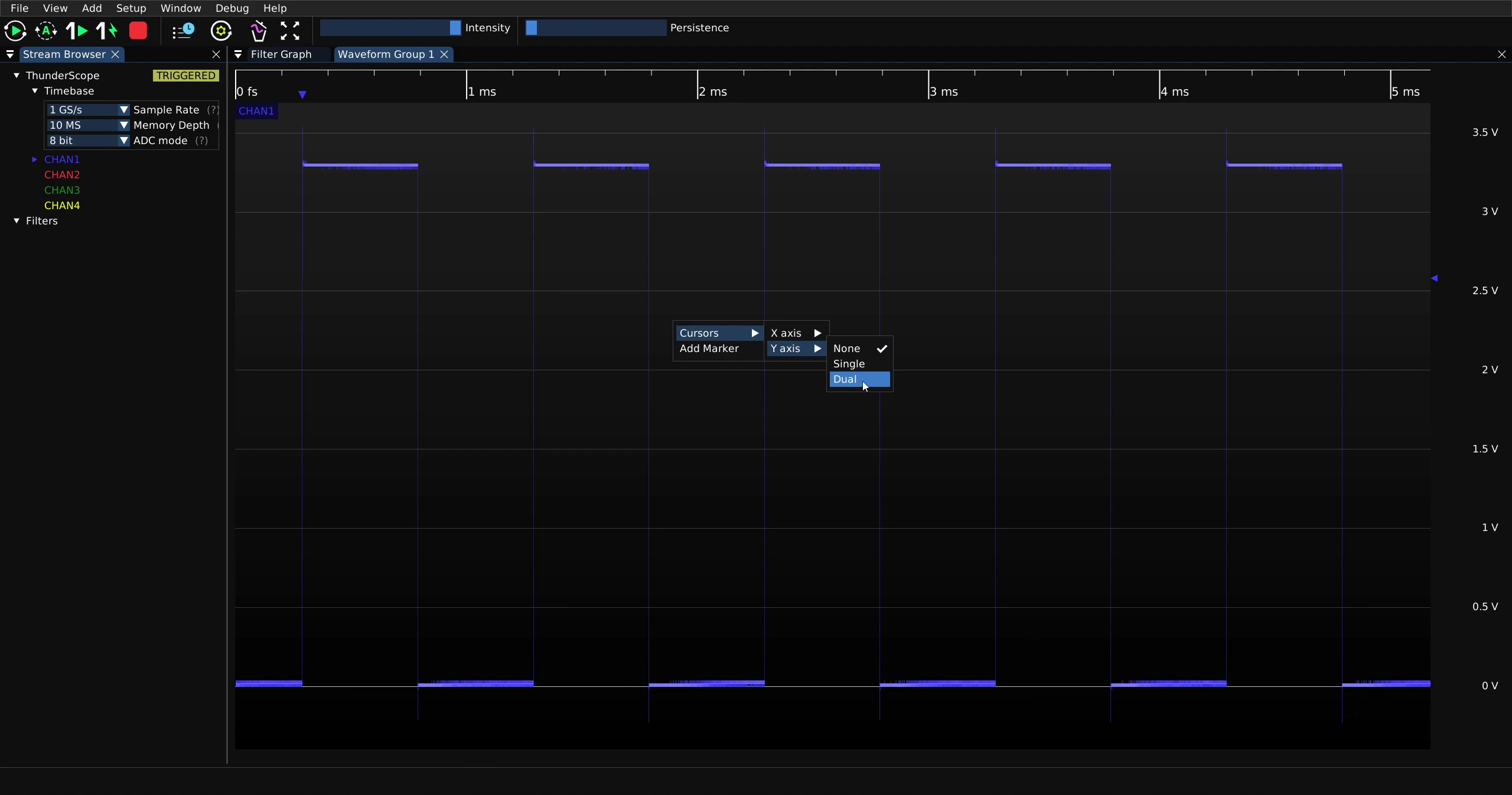Adjust the Intensity slider
This screenshot has width=1512, height=795.
(390, 28)
